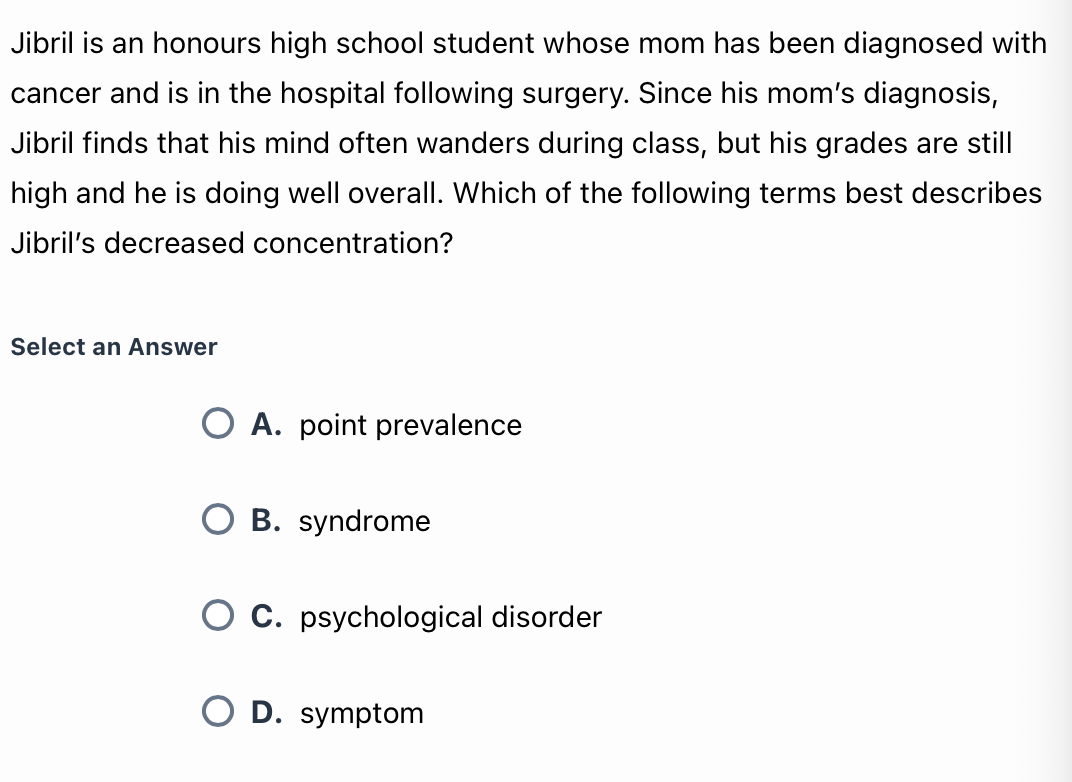The width and height of the screenshot is (1072, 782).
Task: Click the 'syndrome' answer label
Action: click(364, 522)
